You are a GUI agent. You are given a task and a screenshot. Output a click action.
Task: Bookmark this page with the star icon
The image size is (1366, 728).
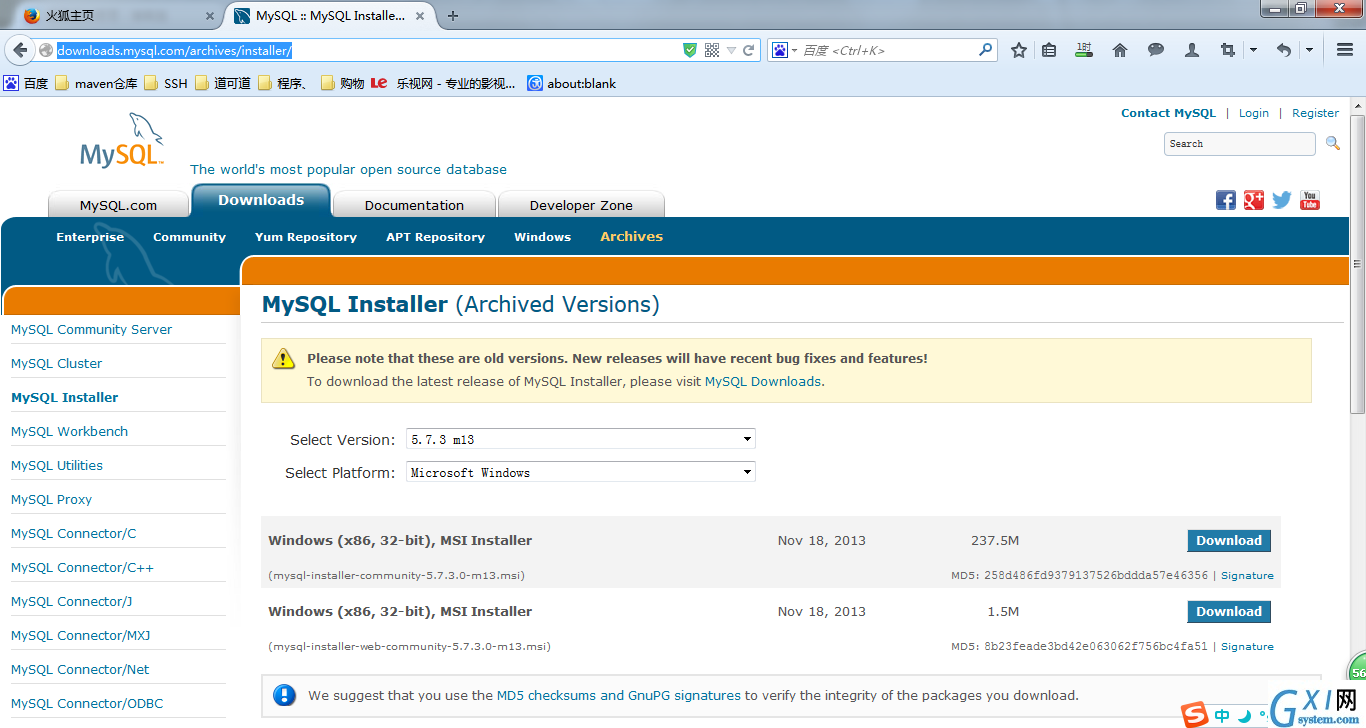pyautogui.click(x=1019, y=50)
